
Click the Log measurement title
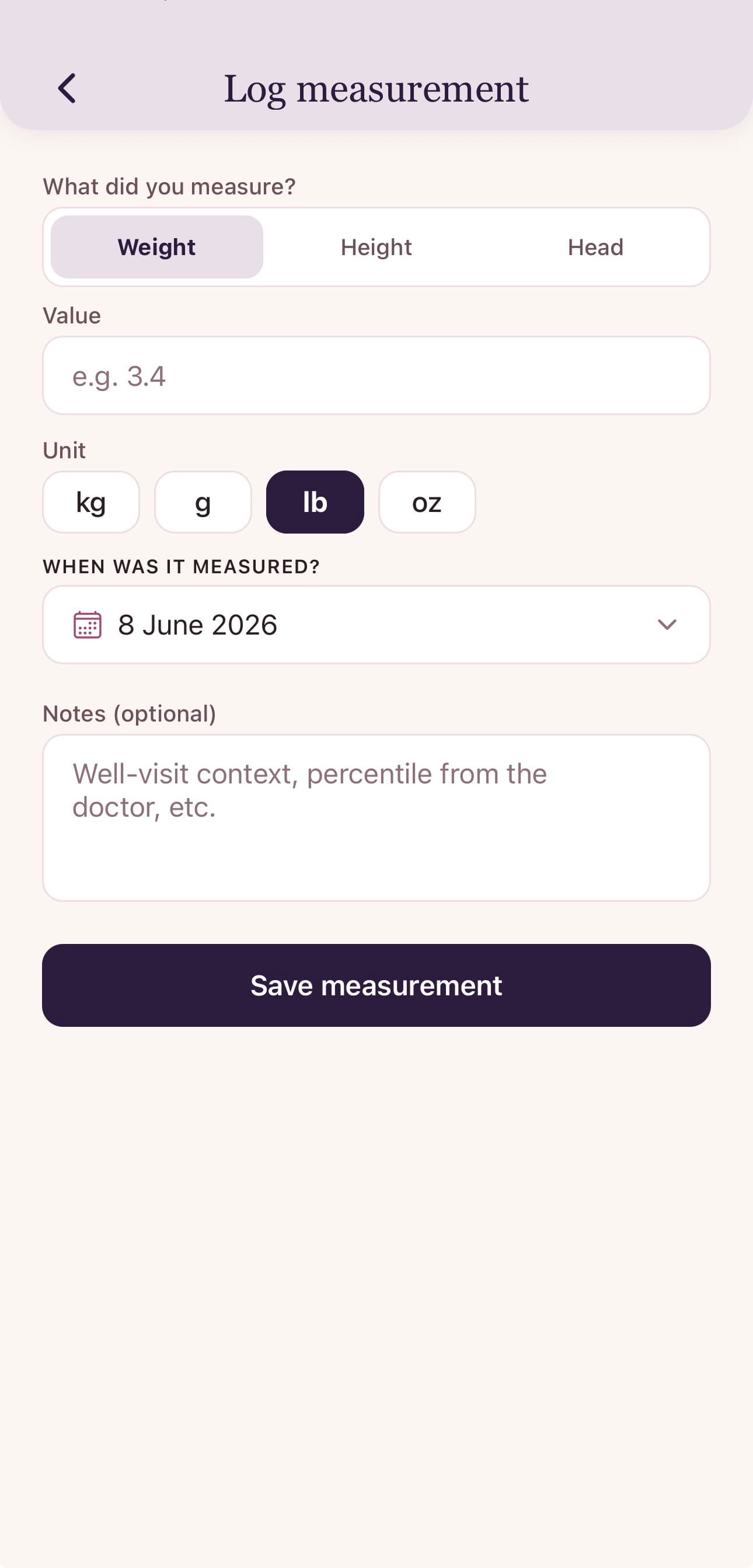pyautogui.click(x=376, y=89)
